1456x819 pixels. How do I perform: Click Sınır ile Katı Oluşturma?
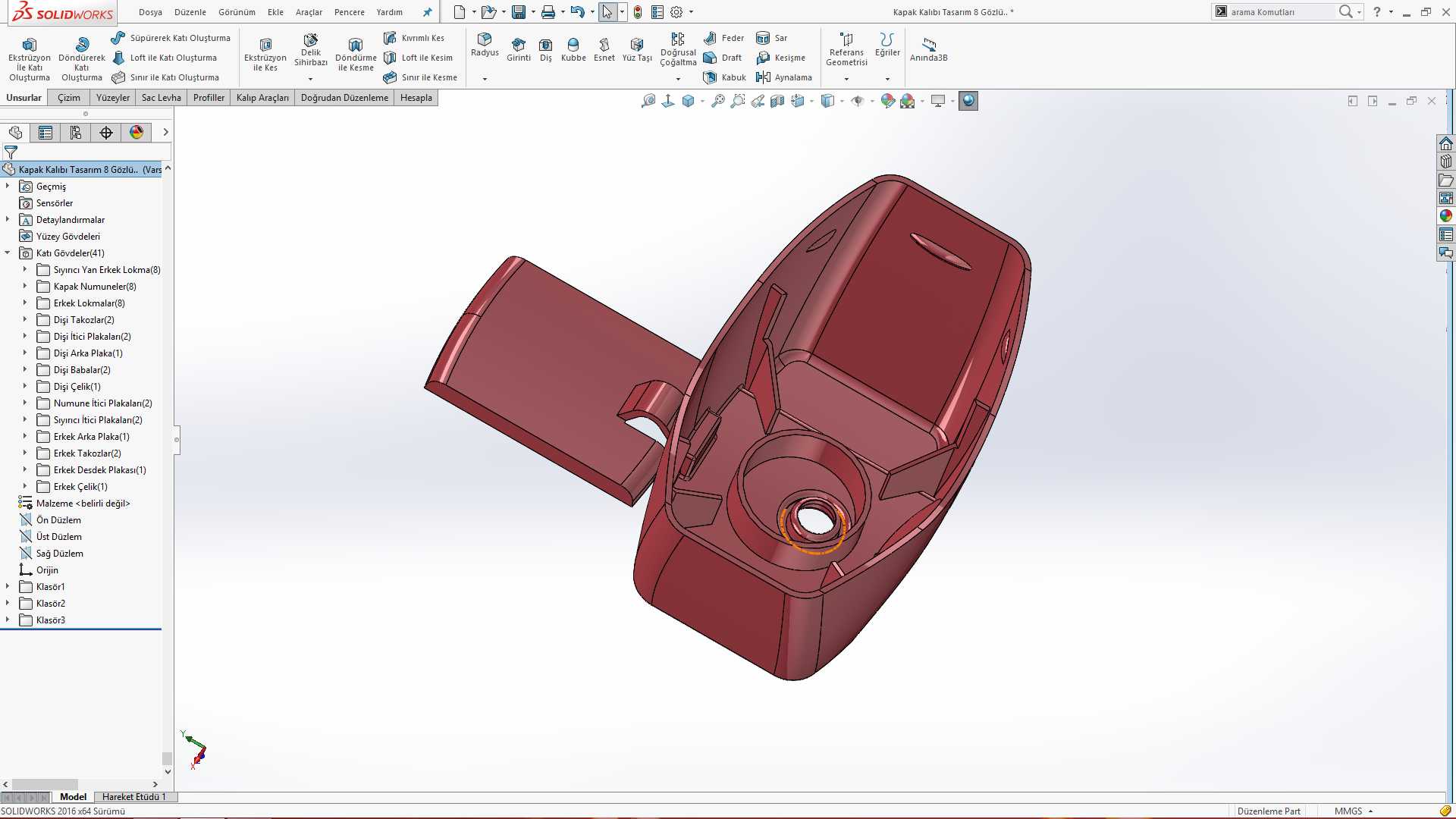point(165,77)
